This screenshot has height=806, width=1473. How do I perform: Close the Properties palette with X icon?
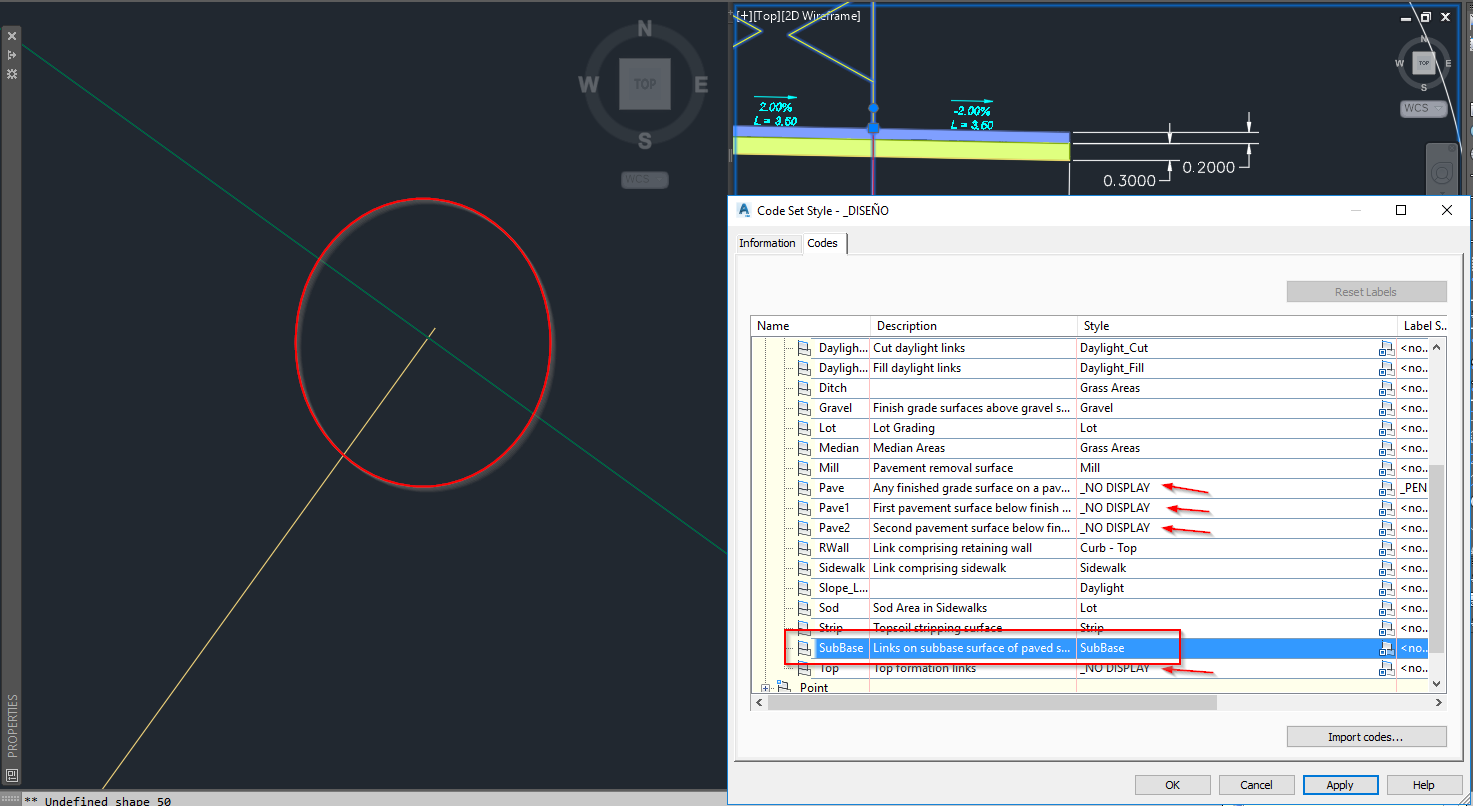click(x=12, y=36)
